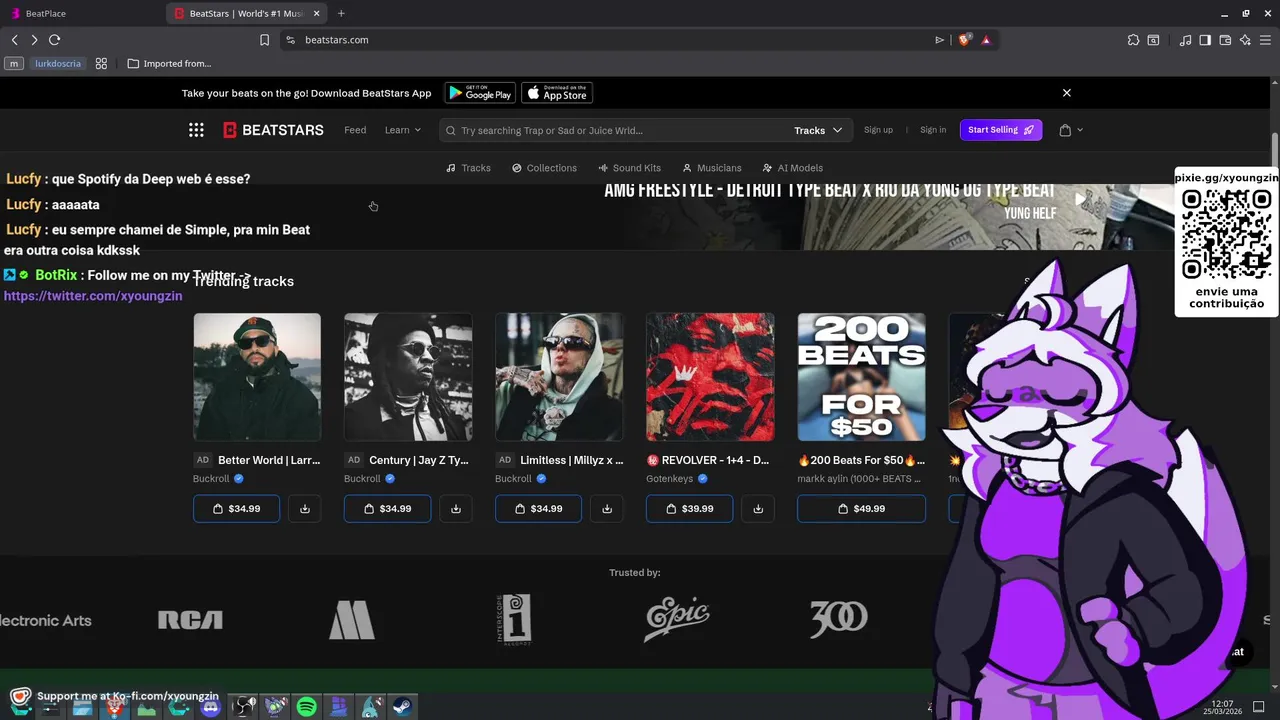This screenshot has width=1280, height=720.
Task: Open the browser hamburger main menu
Action: coord(1266,40)
